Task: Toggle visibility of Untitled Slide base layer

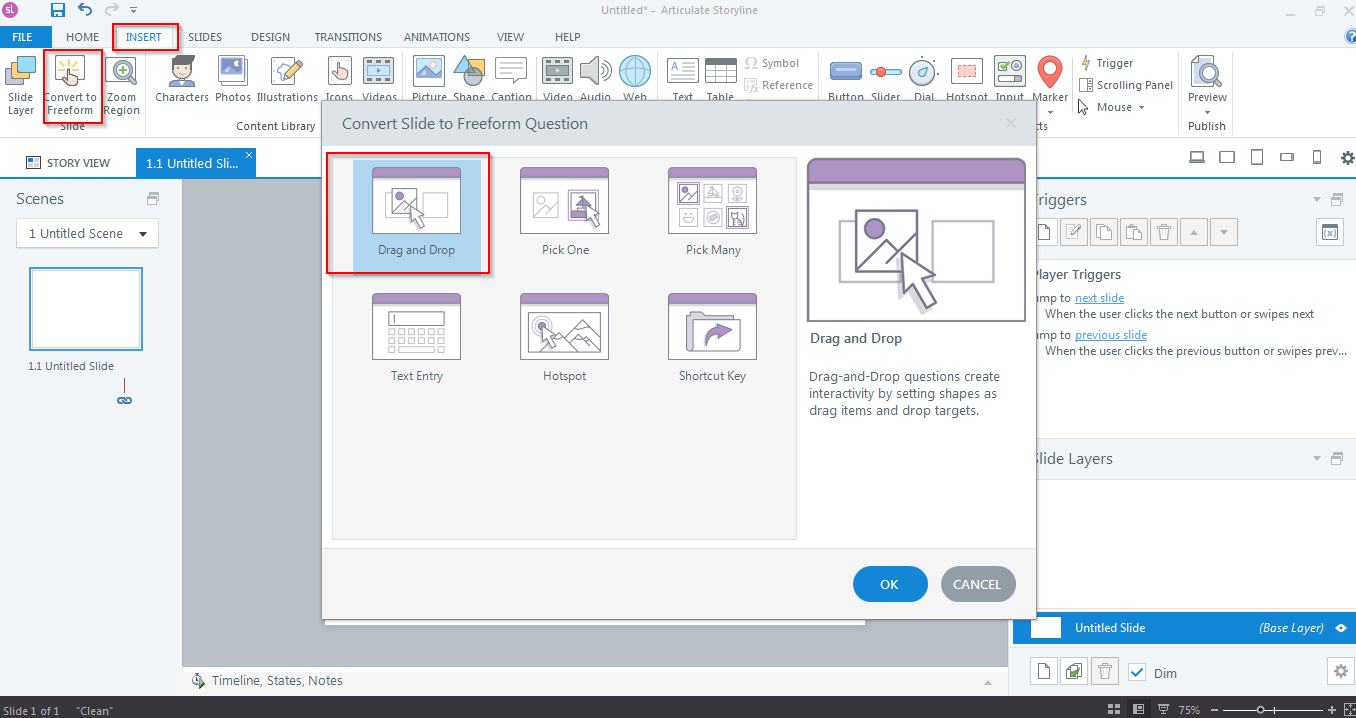Action: (1341, 628)
